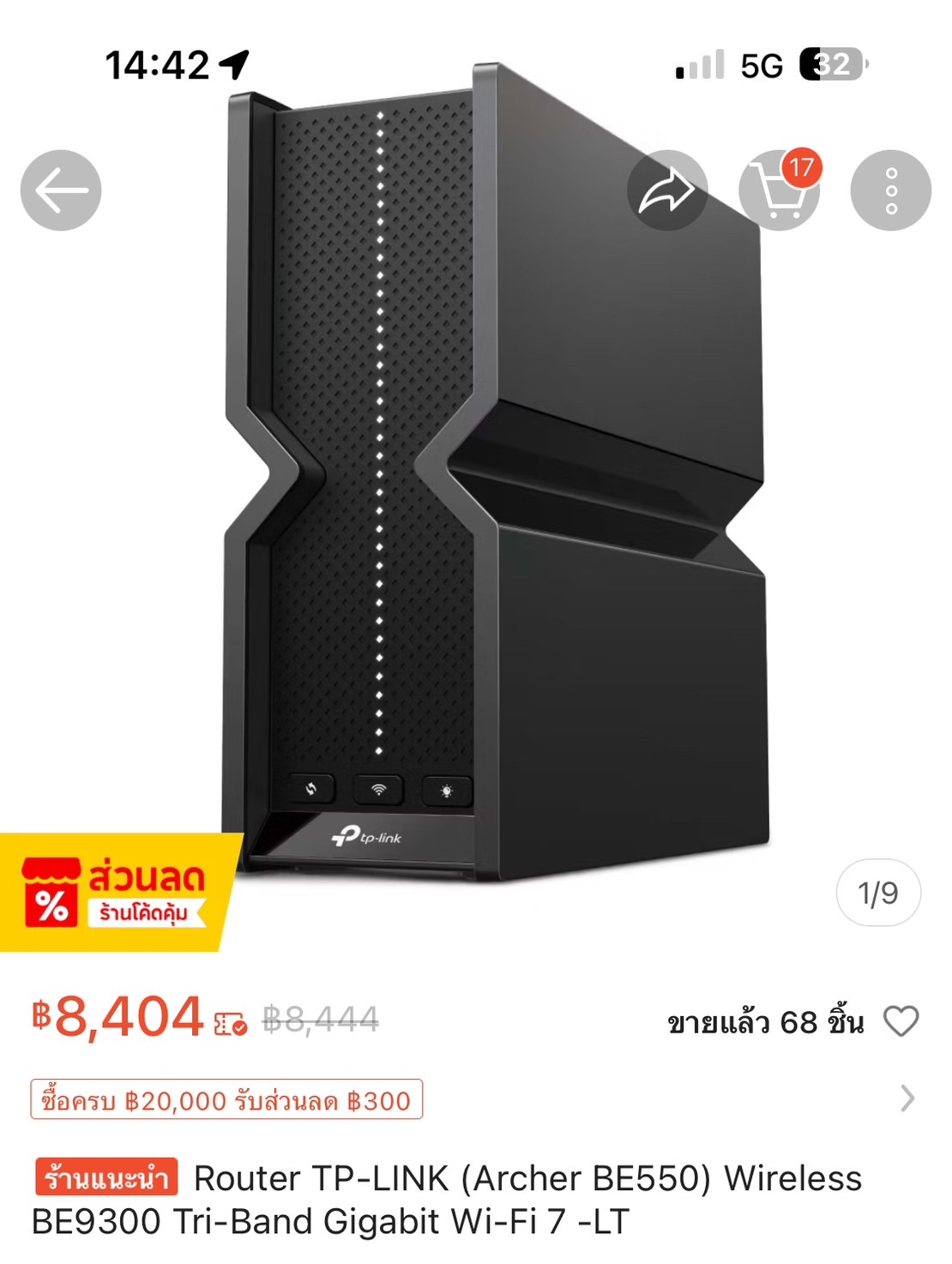Share this product via share arrow icon
This screenshot has height=1264, width=952.
[667, 190]
